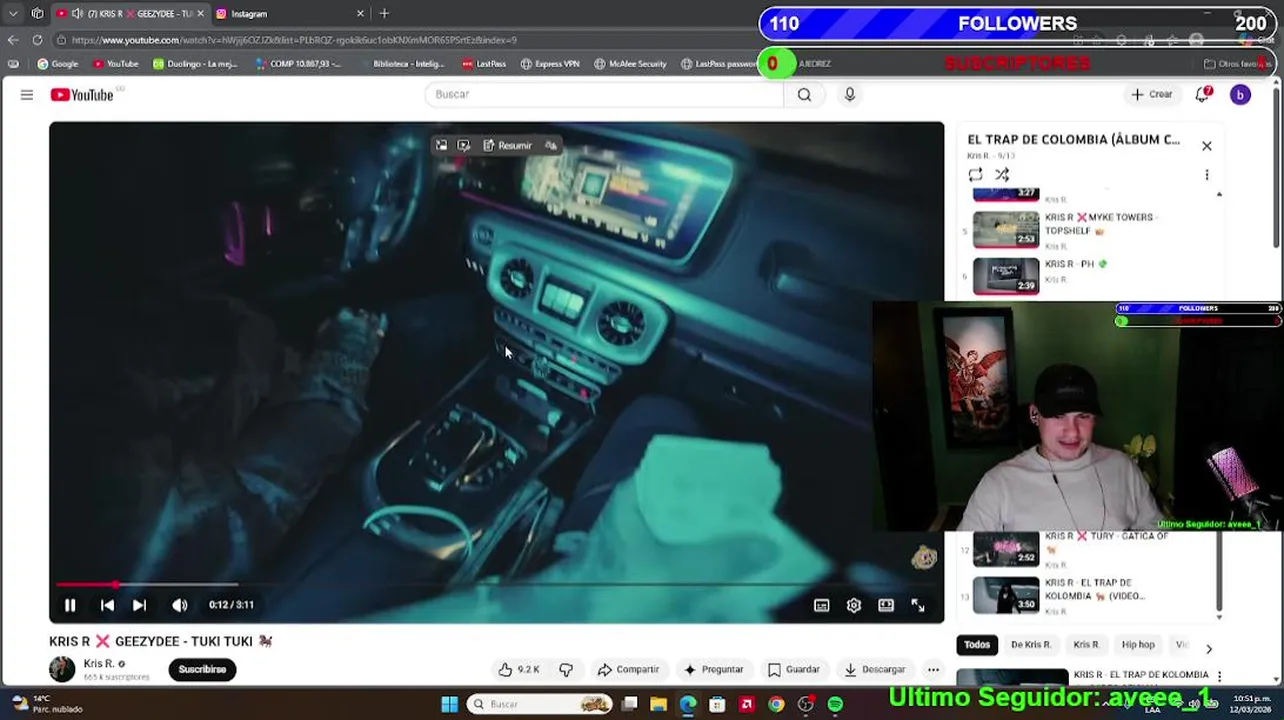Focus the YouTube Buscar search field
The height and width of the screenshot is (720, 1284).
click(x=605, y=94)
